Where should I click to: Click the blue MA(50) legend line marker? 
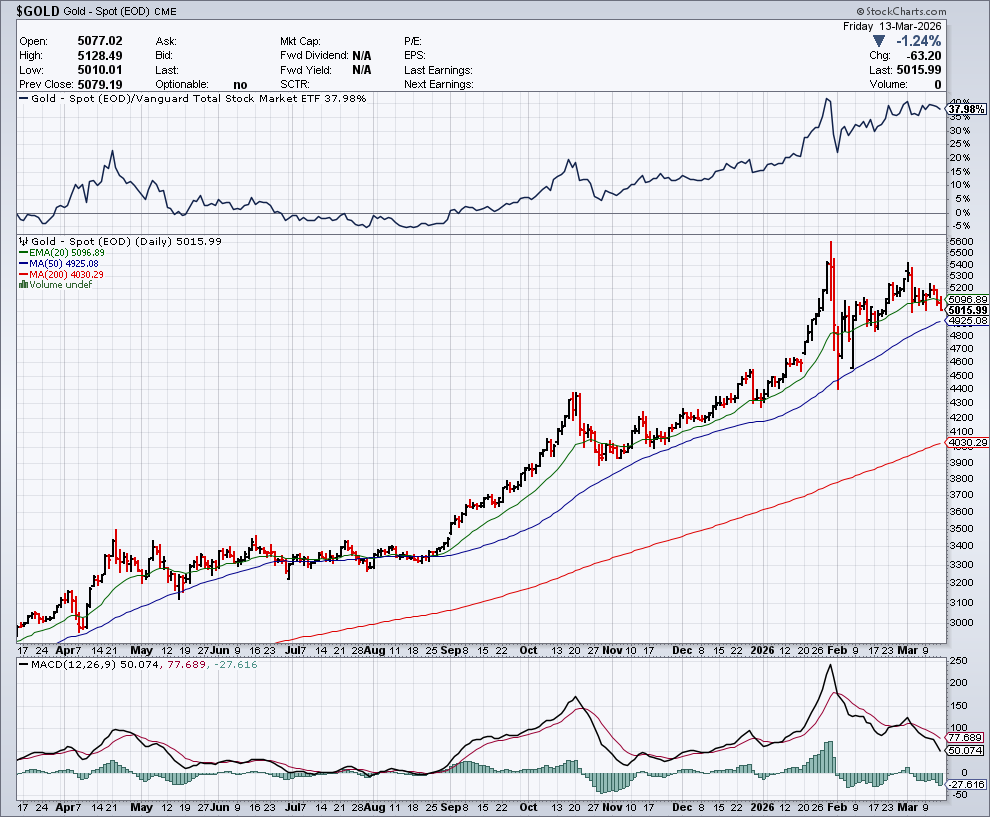[x=22, y=264]
